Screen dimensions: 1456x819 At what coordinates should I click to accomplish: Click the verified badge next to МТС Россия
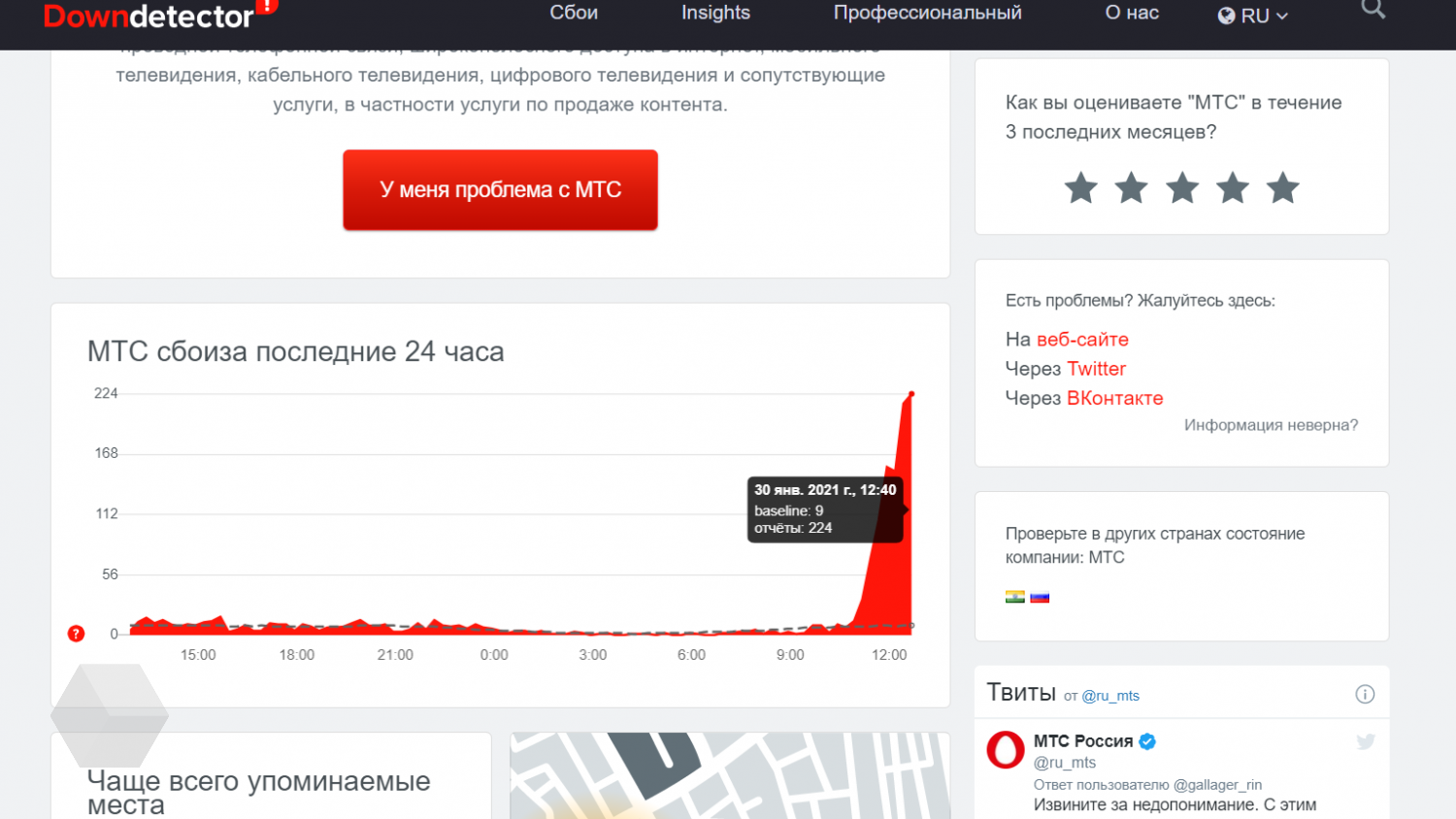point(1147,741)
